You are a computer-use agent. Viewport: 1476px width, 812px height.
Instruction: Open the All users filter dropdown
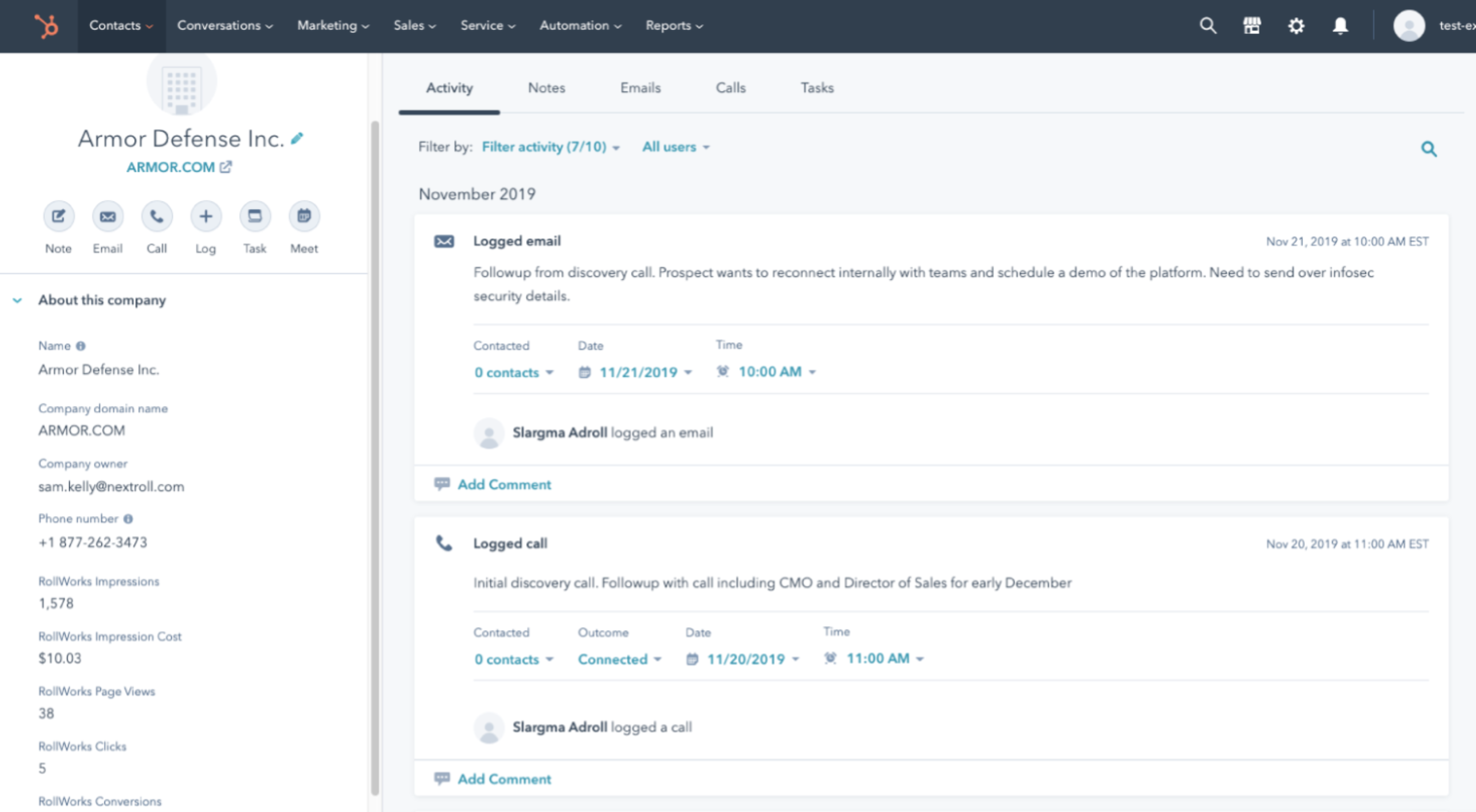pyautogui.click(x=676, y=147)
